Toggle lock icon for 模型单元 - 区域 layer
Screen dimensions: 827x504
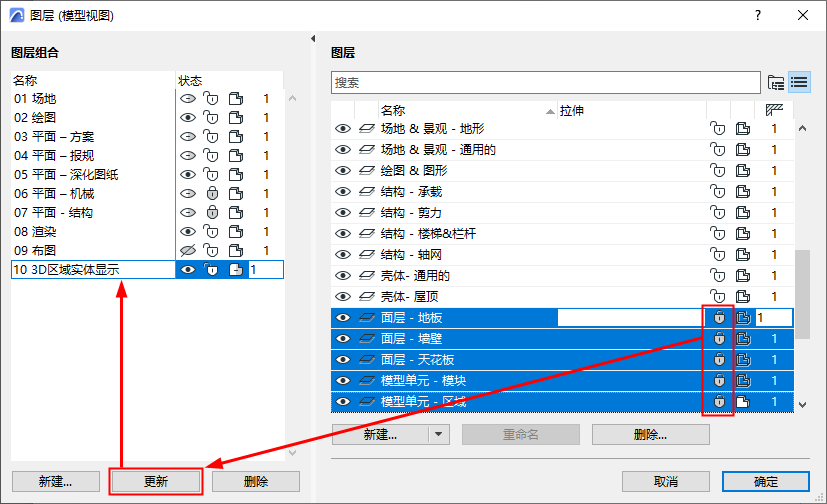point(719,401)
